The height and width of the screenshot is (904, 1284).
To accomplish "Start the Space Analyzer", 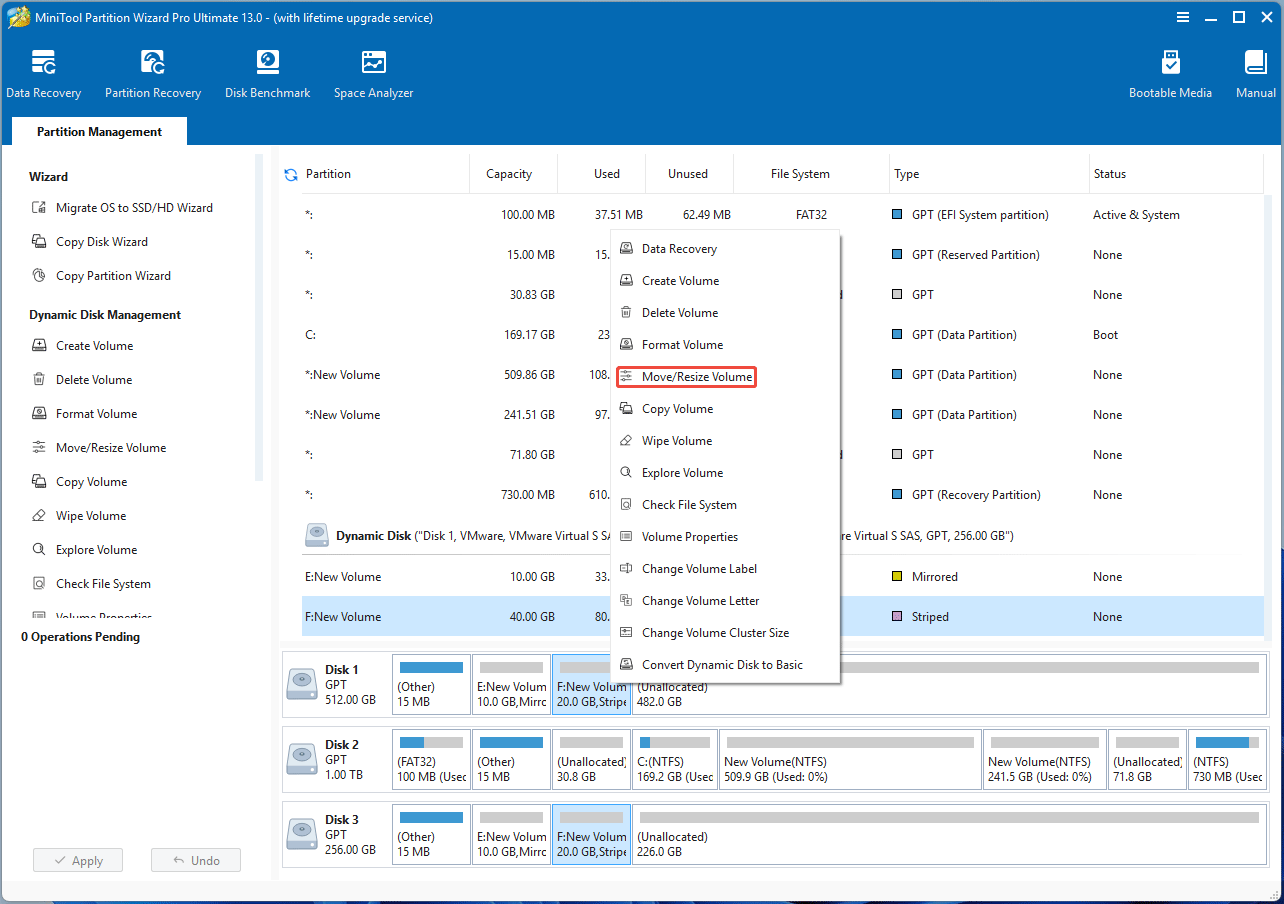I will pos(373,70).
